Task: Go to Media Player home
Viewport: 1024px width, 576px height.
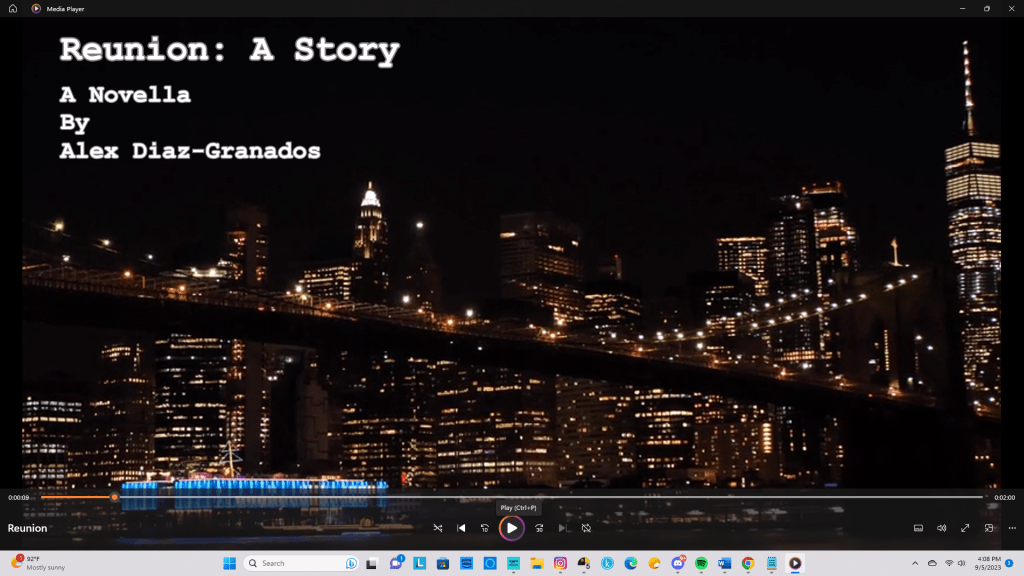Action: point(13,8)
